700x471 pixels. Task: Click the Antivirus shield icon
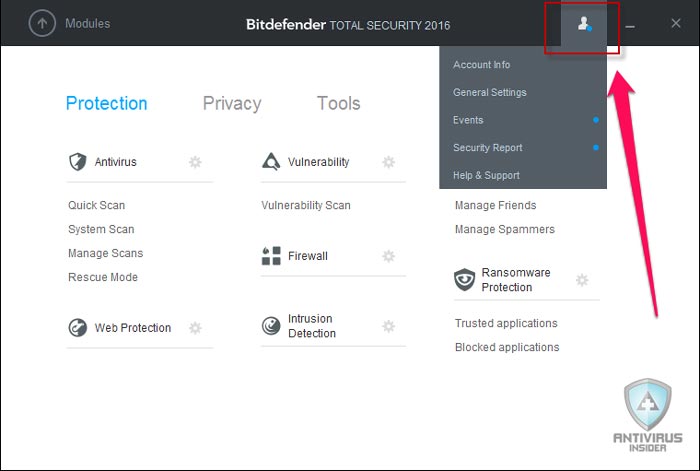pyautogui.click(x=78, y=162)
